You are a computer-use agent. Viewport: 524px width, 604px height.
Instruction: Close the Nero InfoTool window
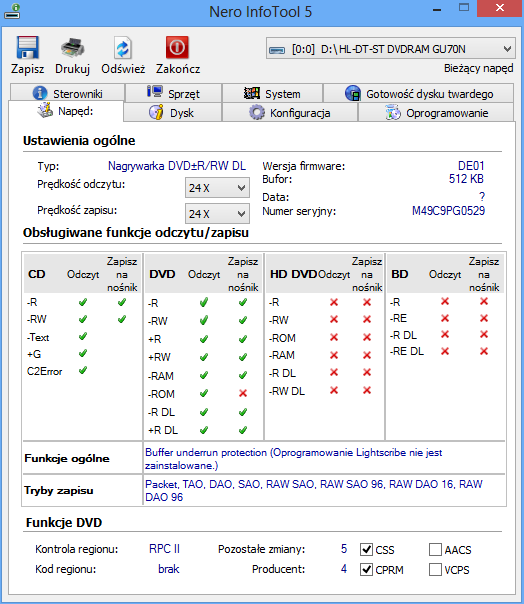point(500,8)
